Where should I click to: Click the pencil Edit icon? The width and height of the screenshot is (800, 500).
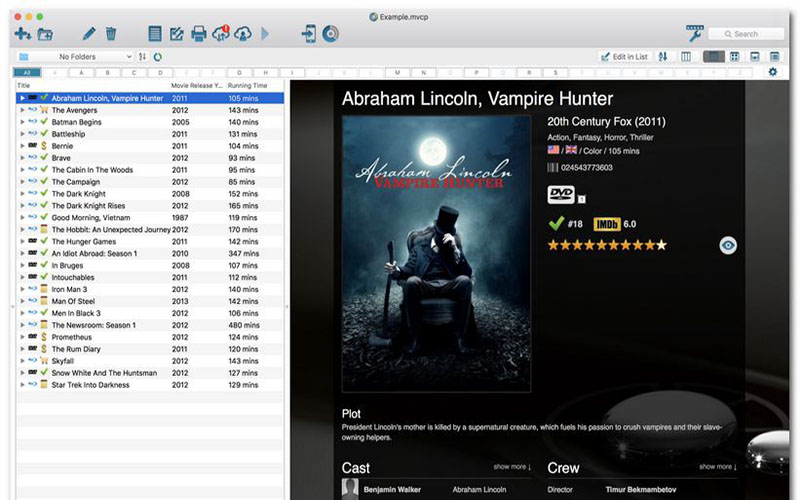(89, 34)
